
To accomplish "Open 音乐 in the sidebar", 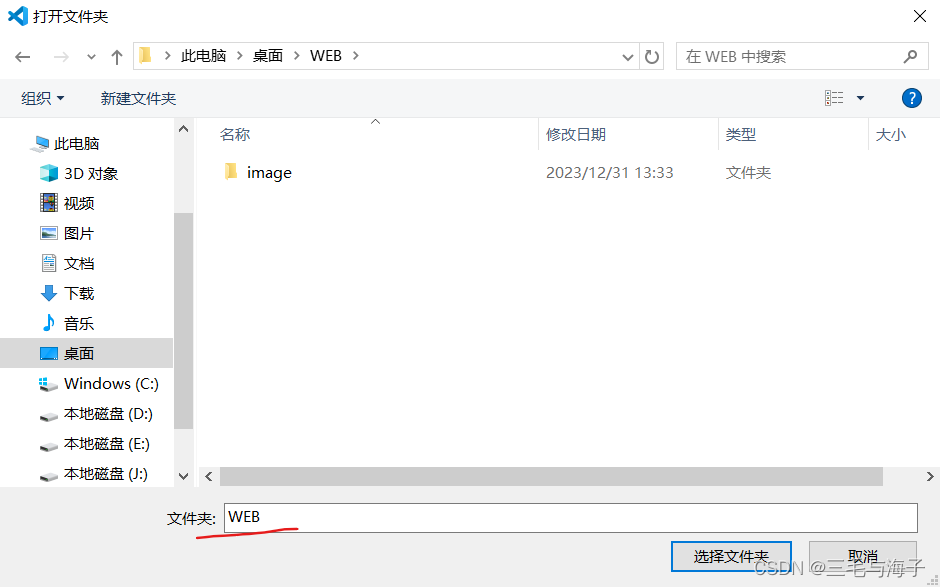I will 79,324.
